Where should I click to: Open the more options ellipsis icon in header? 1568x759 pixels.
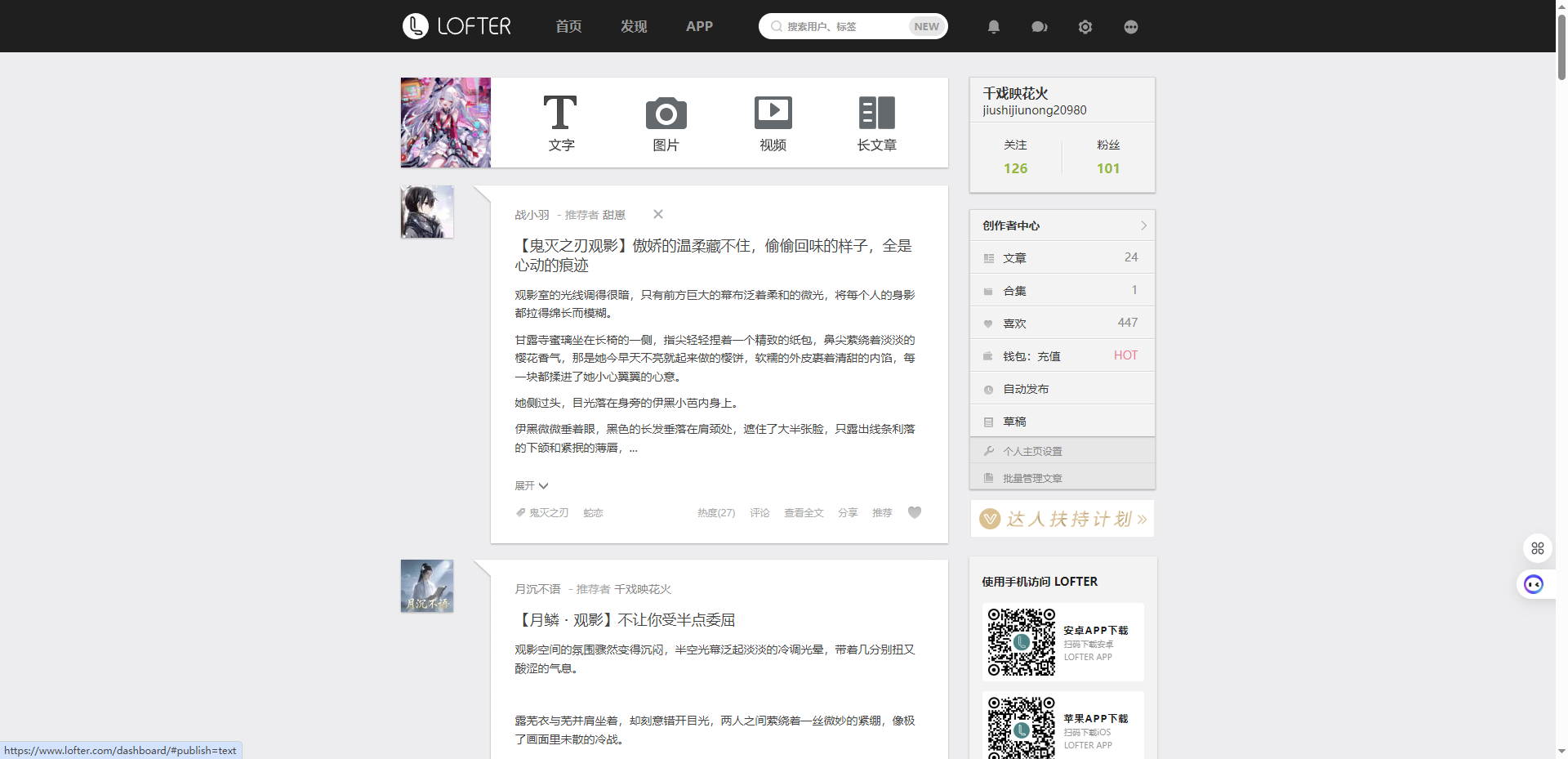tap(1130, 27)
